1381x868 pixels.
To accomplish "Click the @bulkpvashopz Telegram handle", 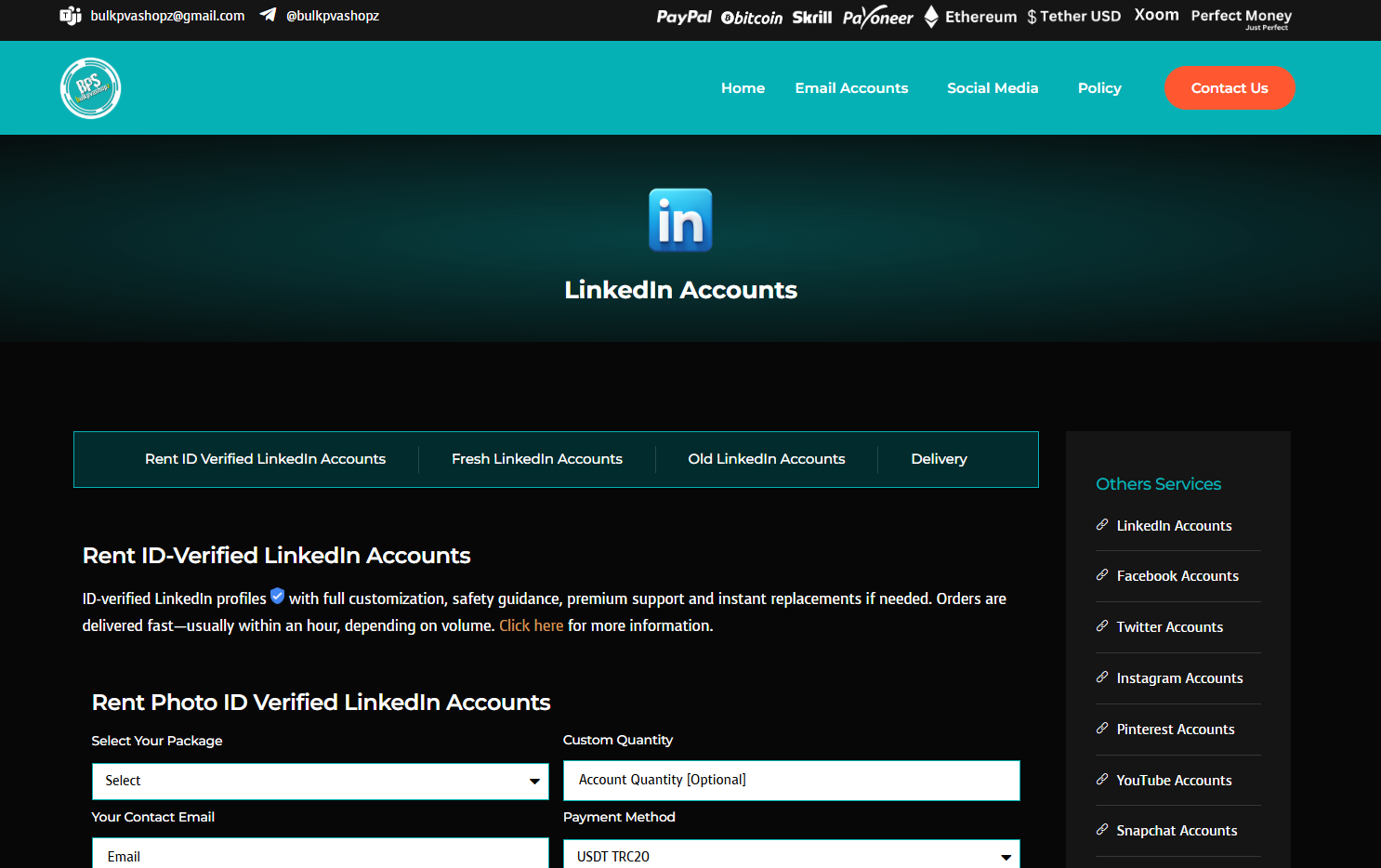I will pyautogui.click(x=333, y=16).
